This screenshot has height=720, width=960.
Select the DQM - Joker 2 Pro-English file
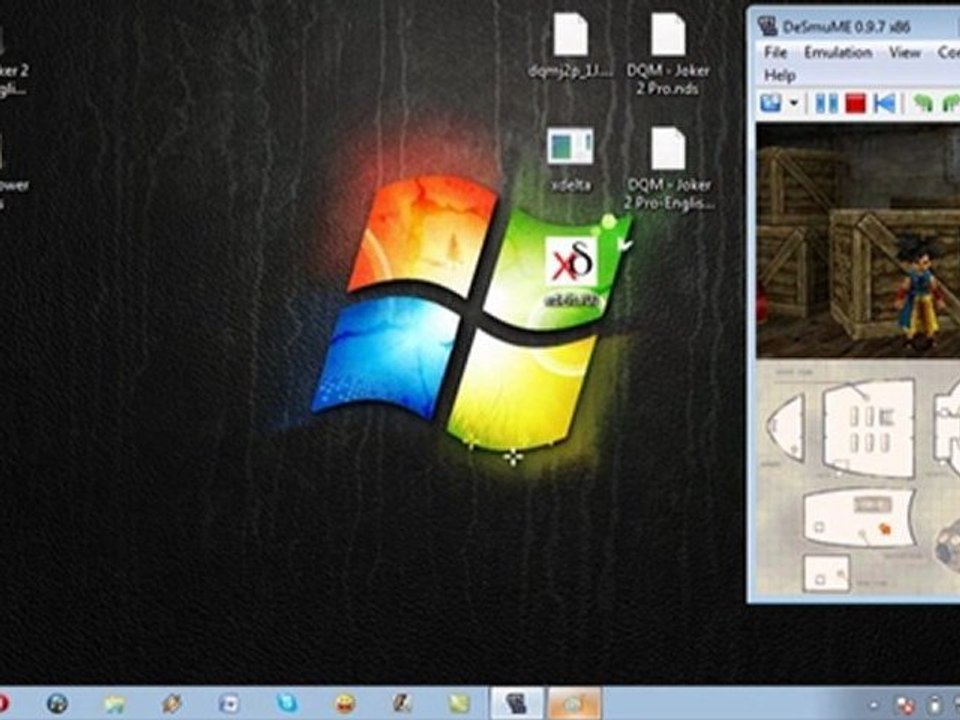[x=668, y=169]
